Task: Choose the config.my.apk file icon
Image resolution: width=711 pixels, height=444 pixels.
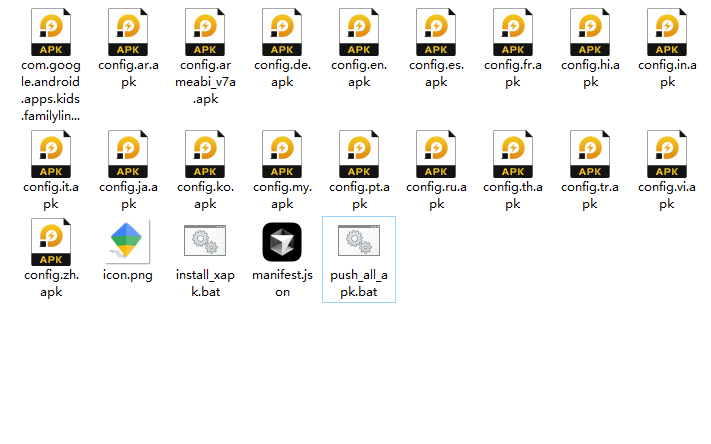Action: point(282,154)
